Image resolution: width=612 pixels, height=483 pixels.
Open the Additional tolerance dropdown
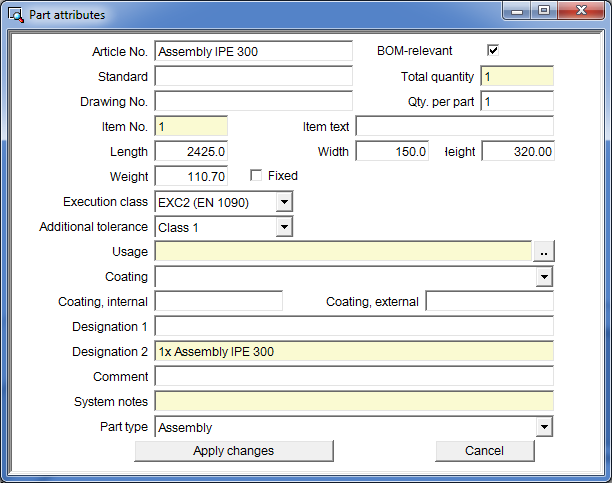tap(284, 227)
